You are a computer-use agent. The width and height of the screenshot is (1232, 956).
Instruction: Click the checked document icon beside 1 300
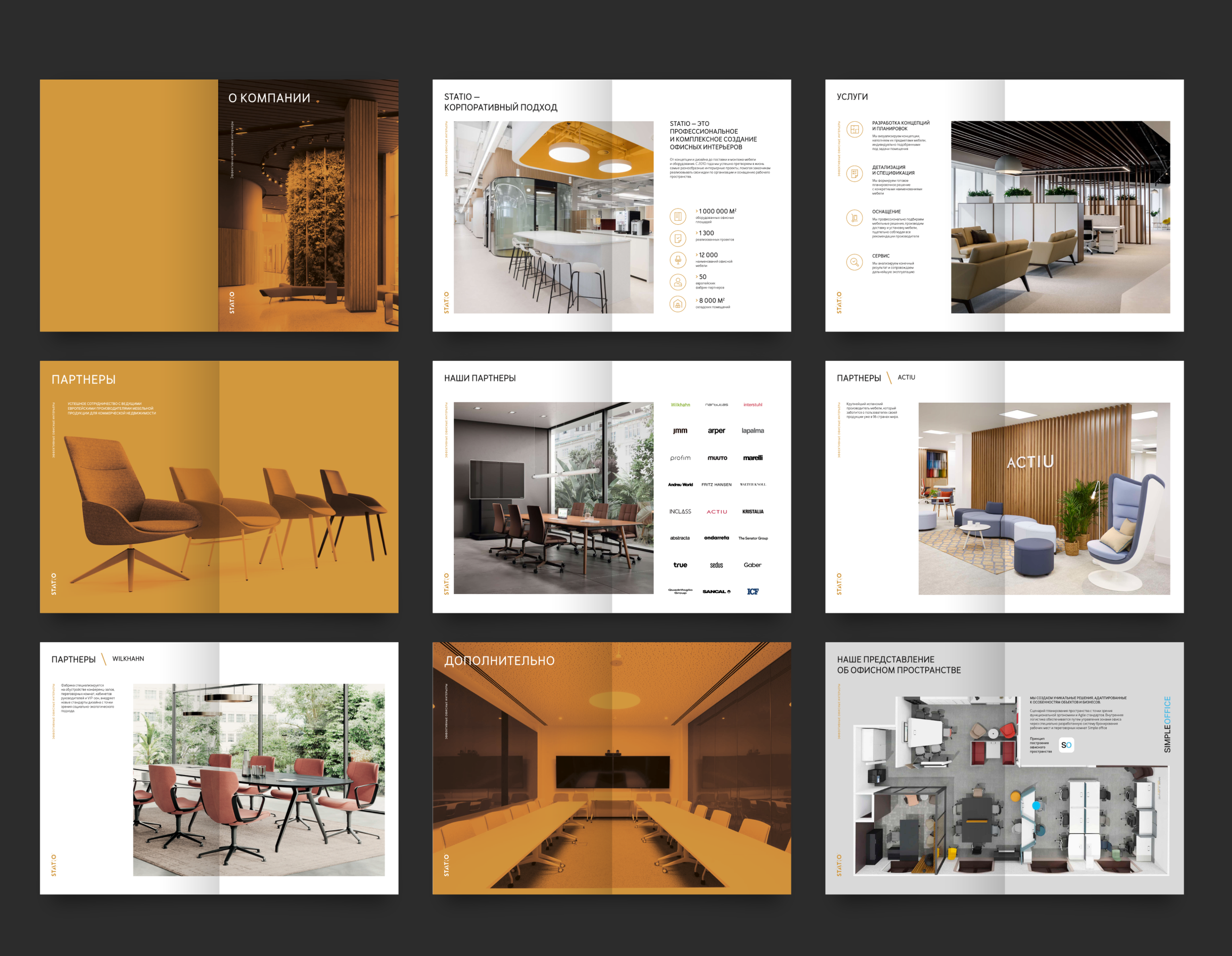[x=678, y=239]
